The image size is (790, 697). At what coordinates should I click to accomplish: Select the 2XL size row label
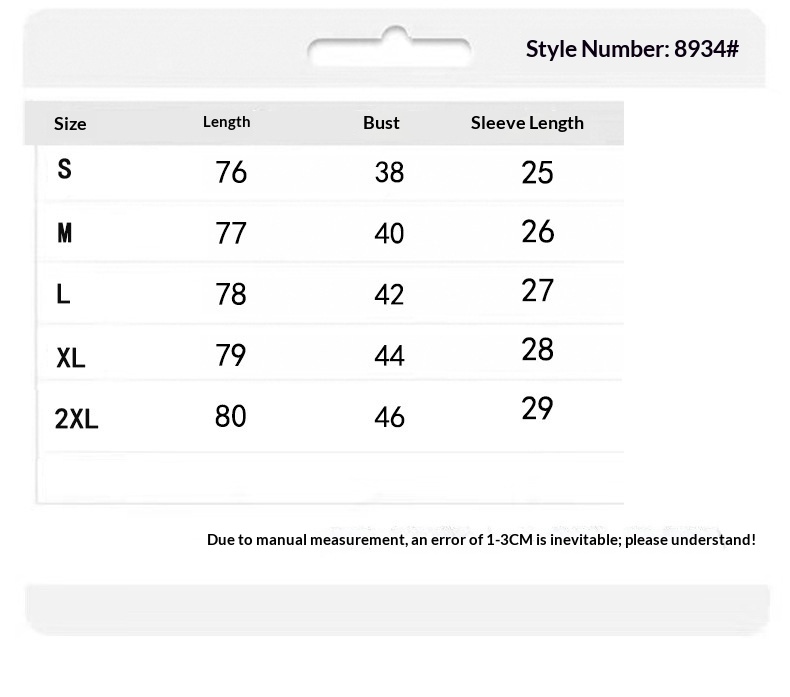(77, 419)
